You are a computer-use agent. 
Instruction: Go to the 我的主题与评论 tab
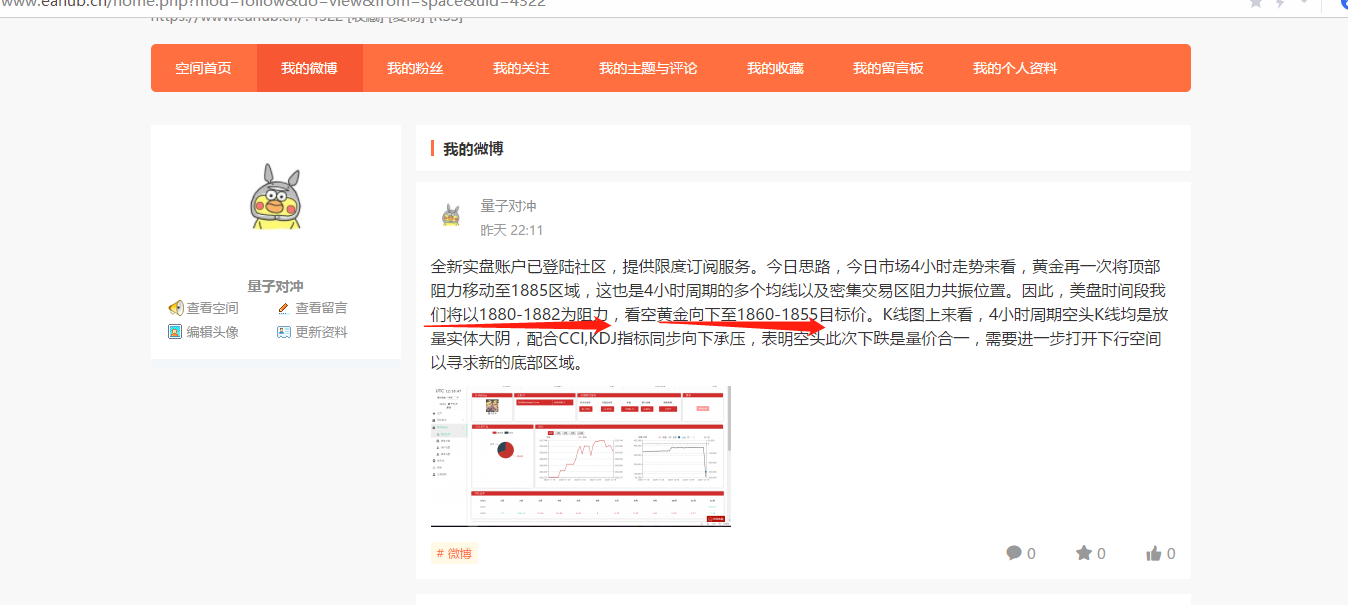coord(648,68)
